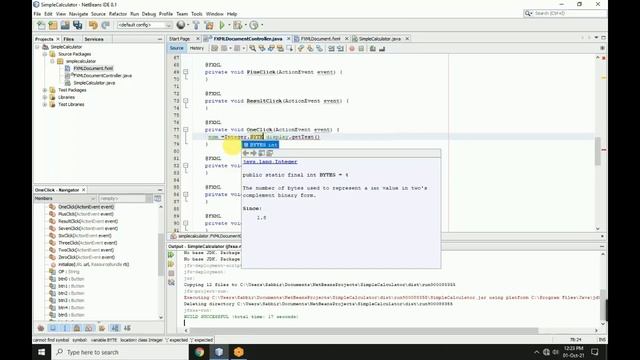Click the Comment icon in editor toolbar

pyautogui.click(x=373, y=49)
